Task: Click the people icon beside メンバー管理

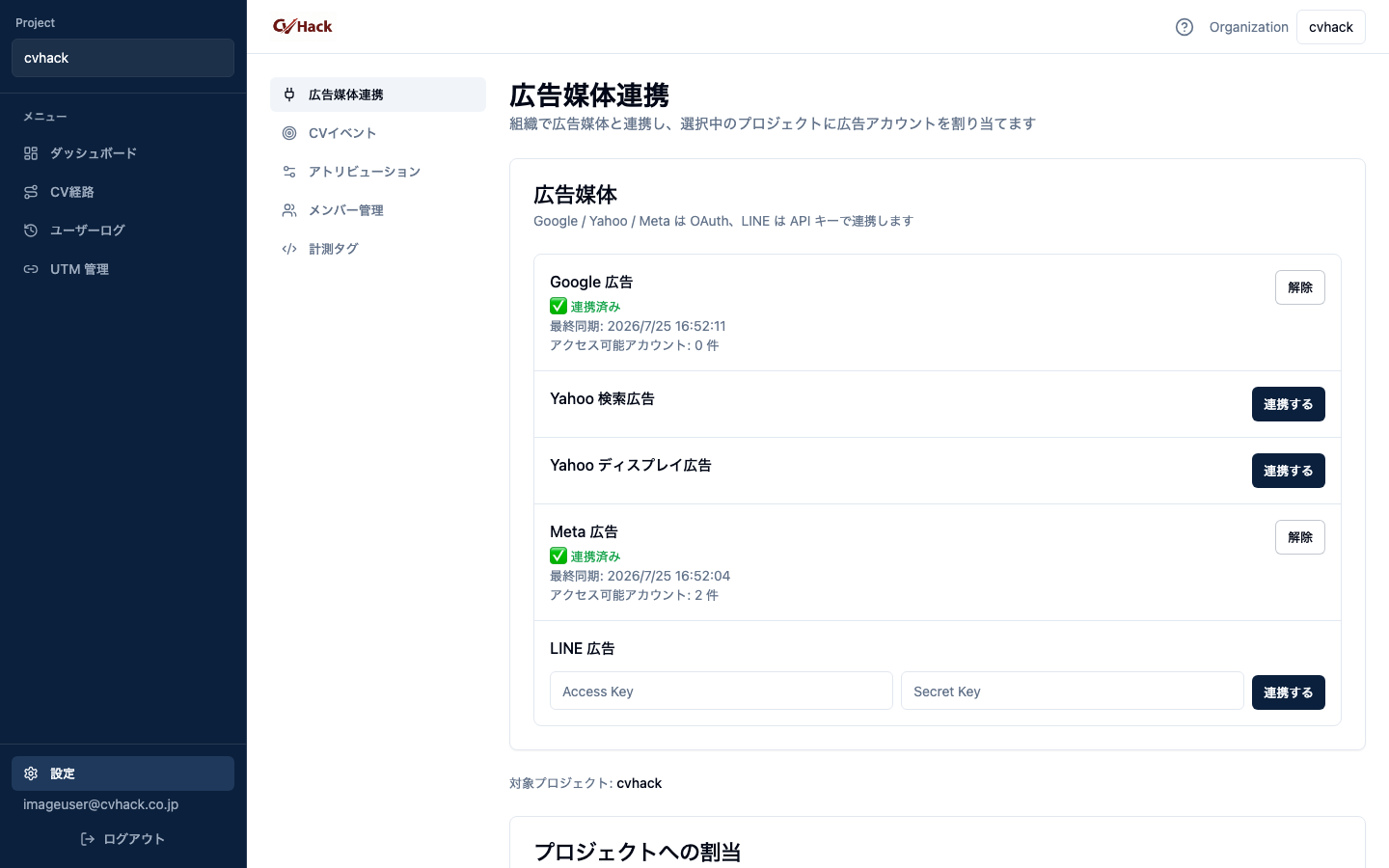Action: coord(289,210)
